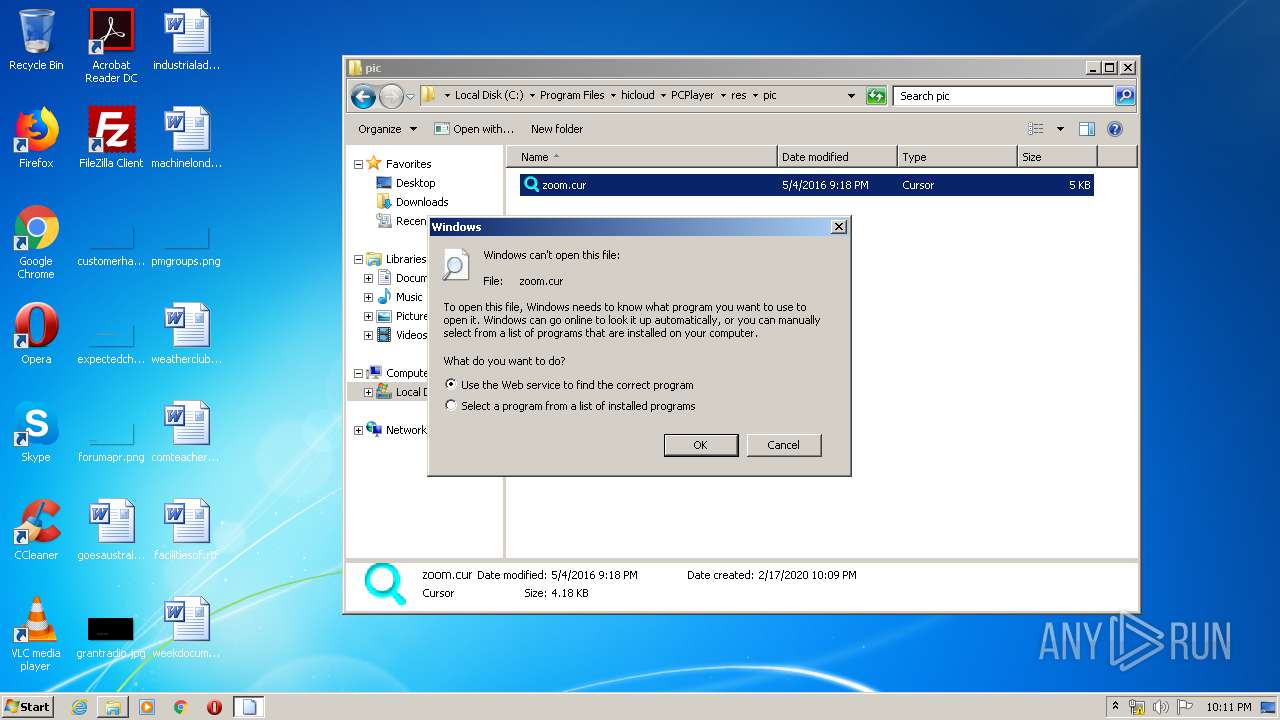Show hidden tray icons arrow
The width and height of the screenshot is (1280, 720).
click(x=1115, y=707)
